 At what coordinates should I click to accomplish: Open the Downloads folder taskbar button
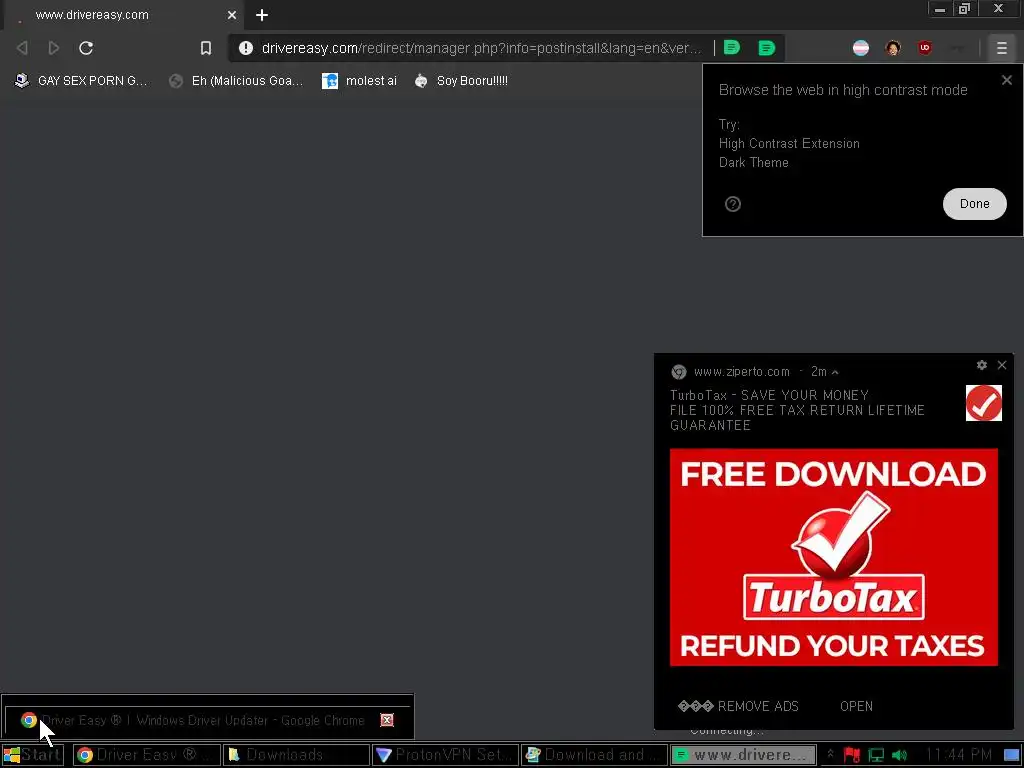coord(296,755)
